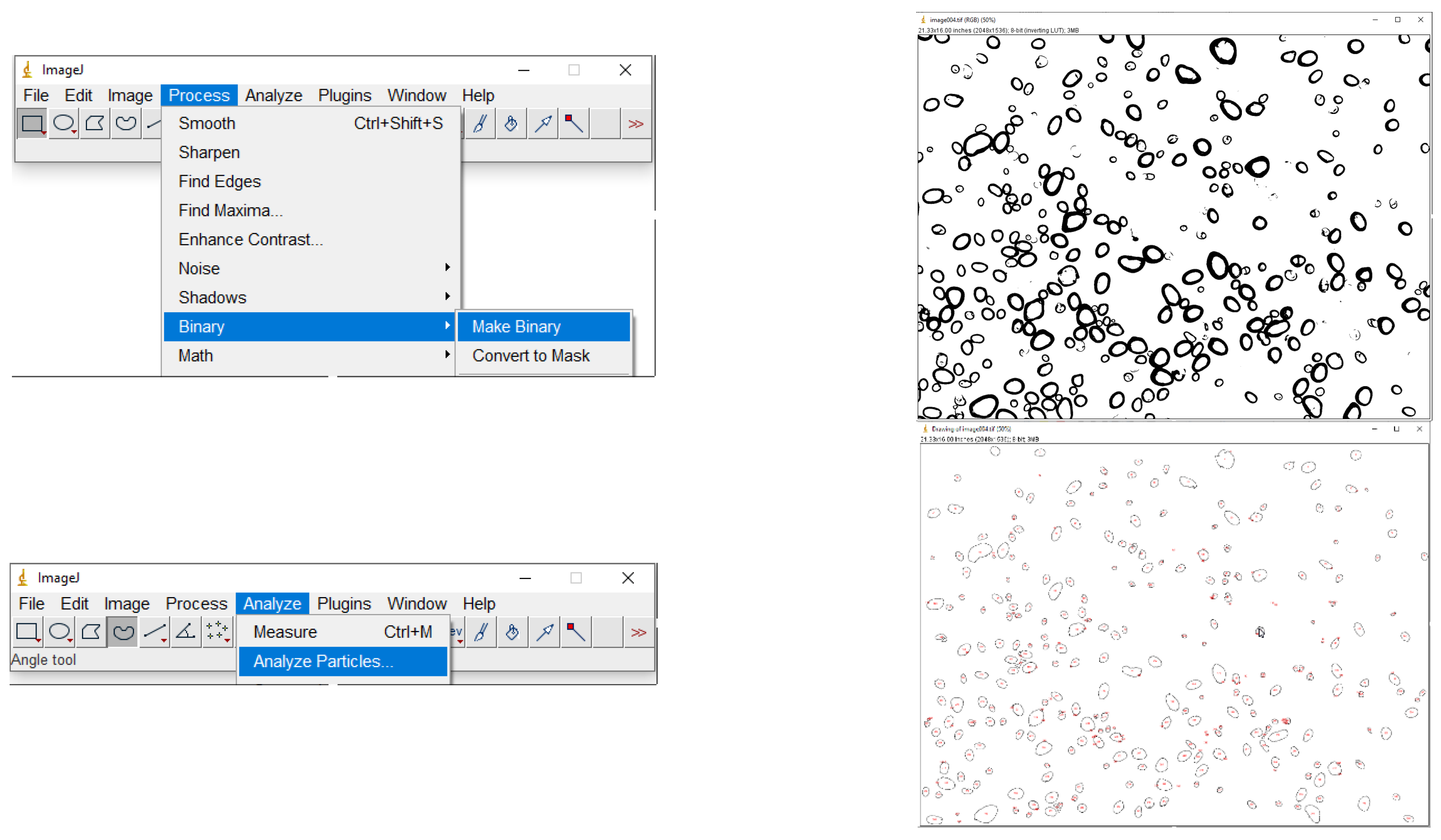Screen dimensions: 1441x840
Task: Open Image menu in Process-menu ImageJ window
Action: click(130, 95)
